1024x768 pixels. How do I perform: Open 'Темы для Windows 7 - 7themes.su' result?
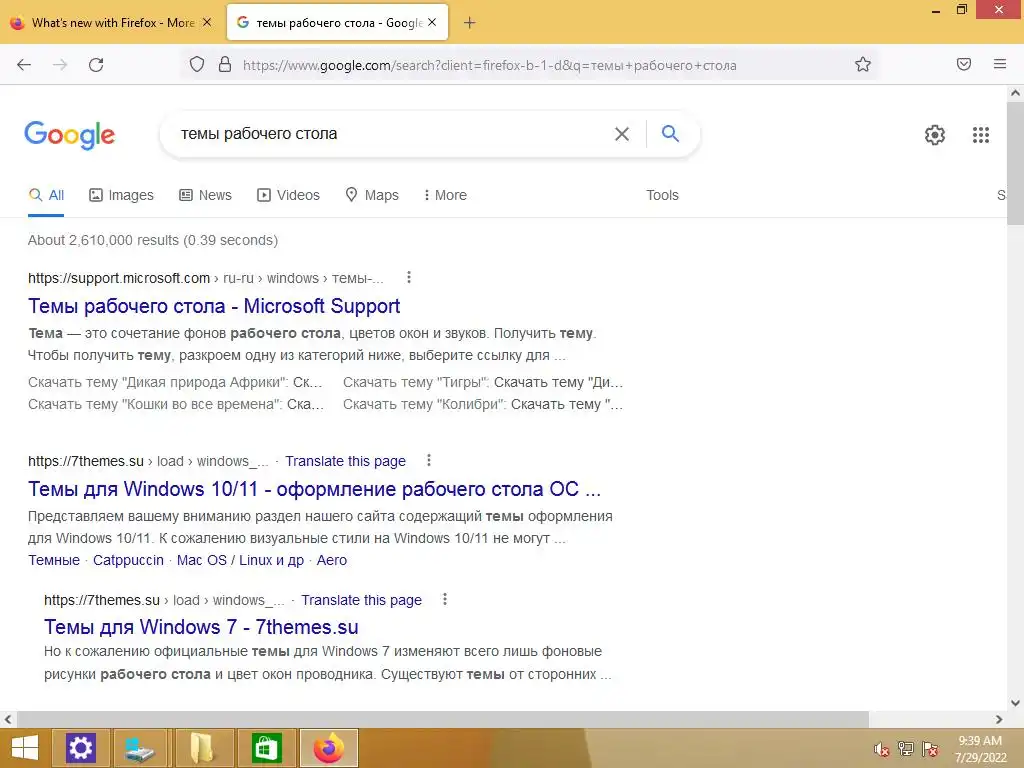click(x=201, y=627)
